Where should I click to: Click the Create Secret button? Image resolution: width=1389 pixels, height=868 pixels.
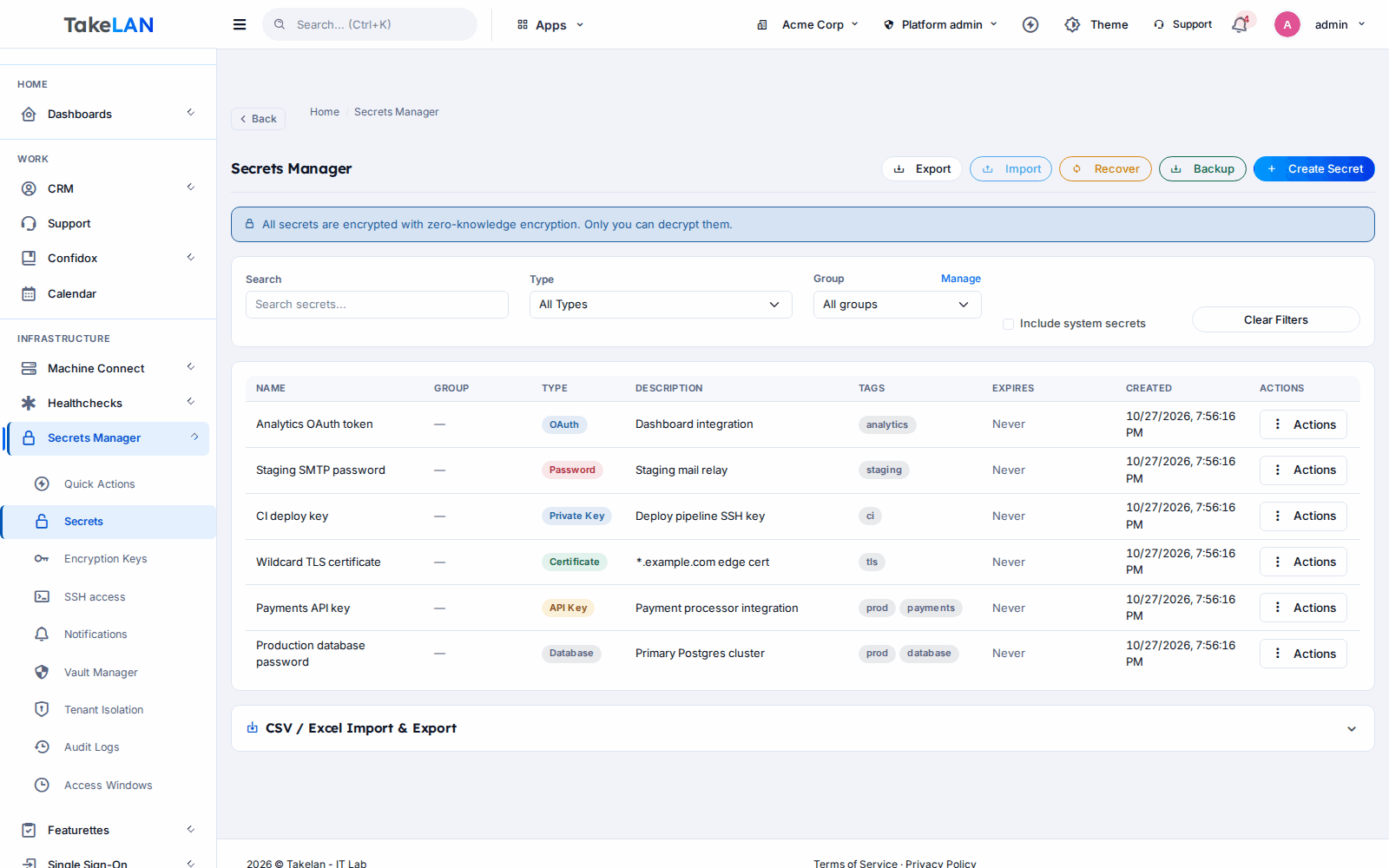click(1314, 169)
